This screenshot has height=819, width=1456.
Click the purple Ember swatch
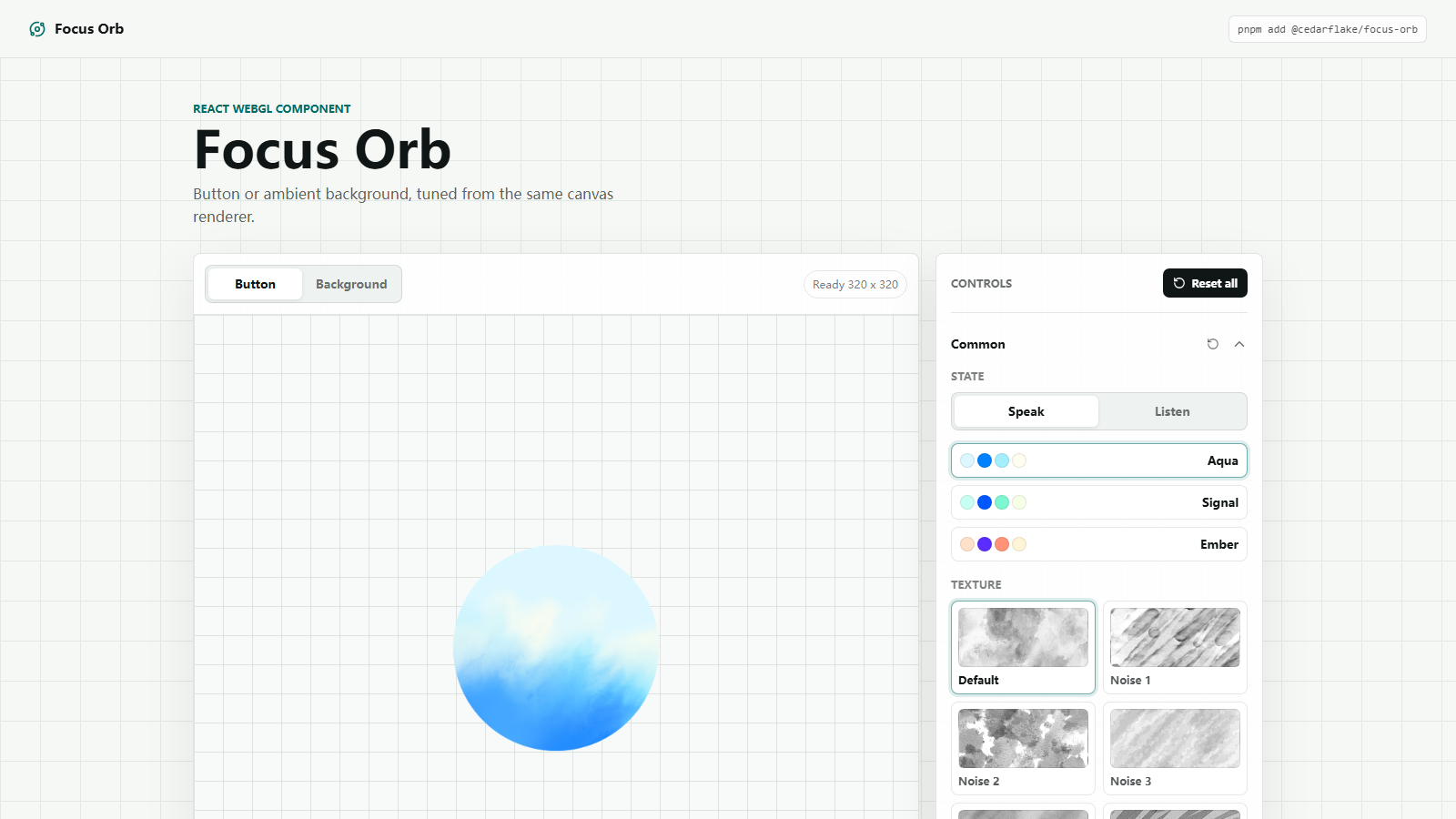point(985,544)
